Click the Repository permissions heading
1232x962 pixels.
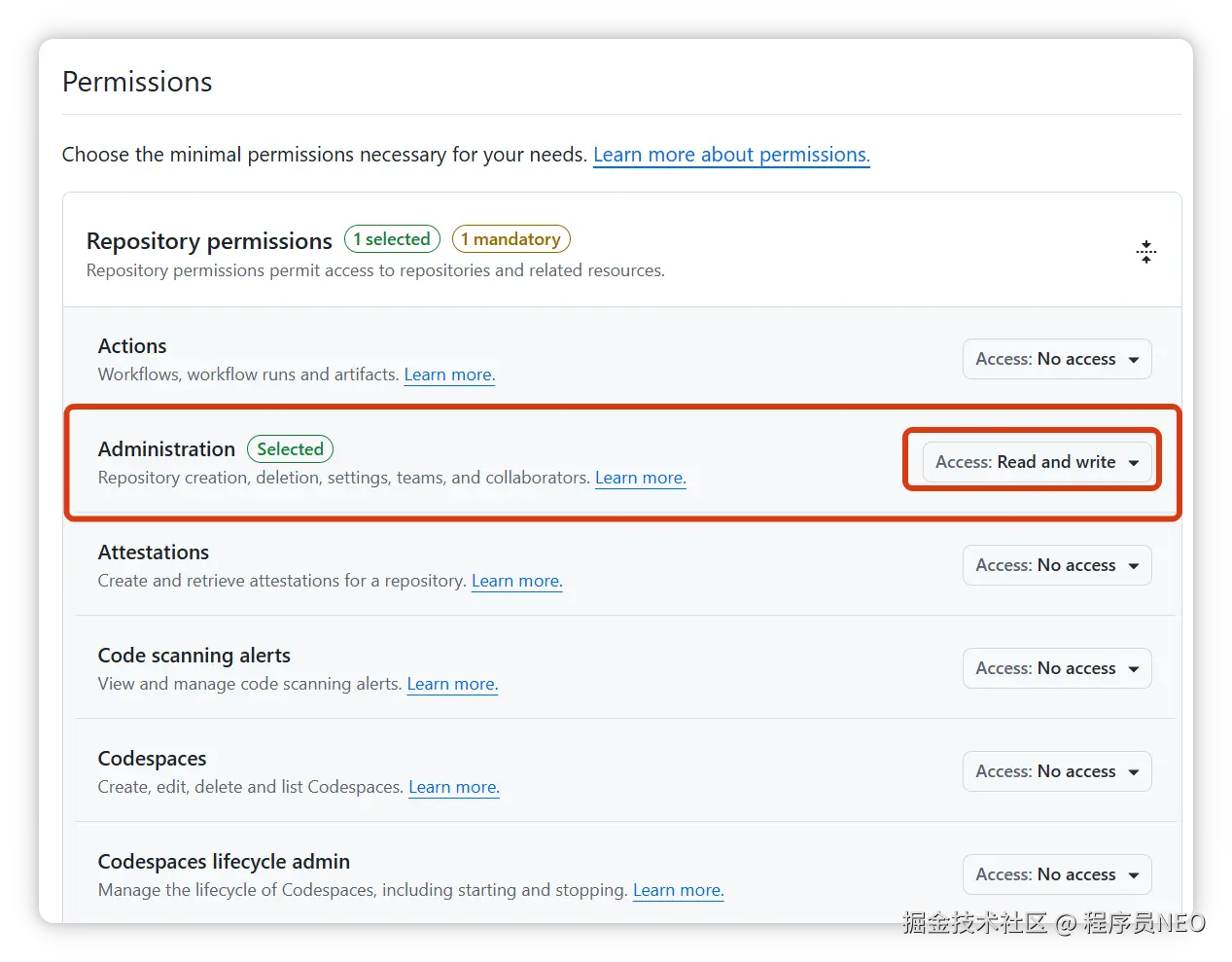[x=209, y=241]
